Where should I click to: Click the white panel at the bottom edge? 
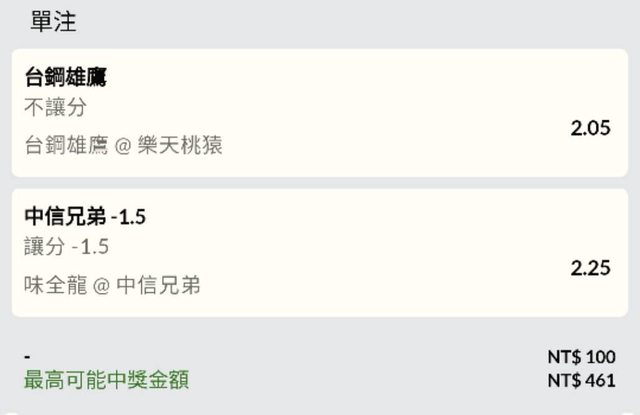[x=320, y=411]
